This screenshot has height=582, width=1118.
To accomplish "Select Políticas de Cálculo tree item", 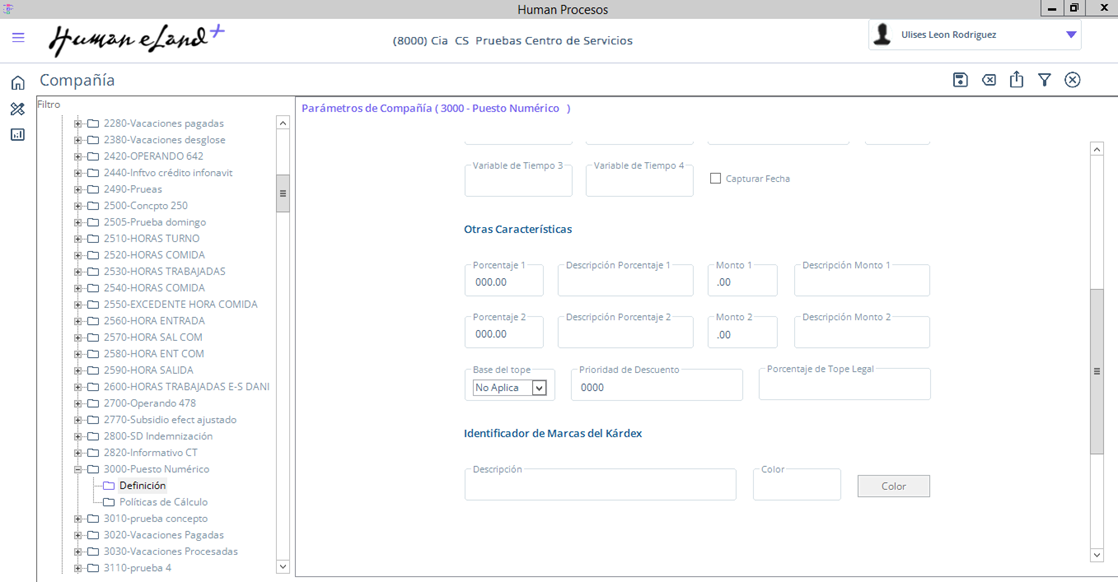I will pos(163,502).
